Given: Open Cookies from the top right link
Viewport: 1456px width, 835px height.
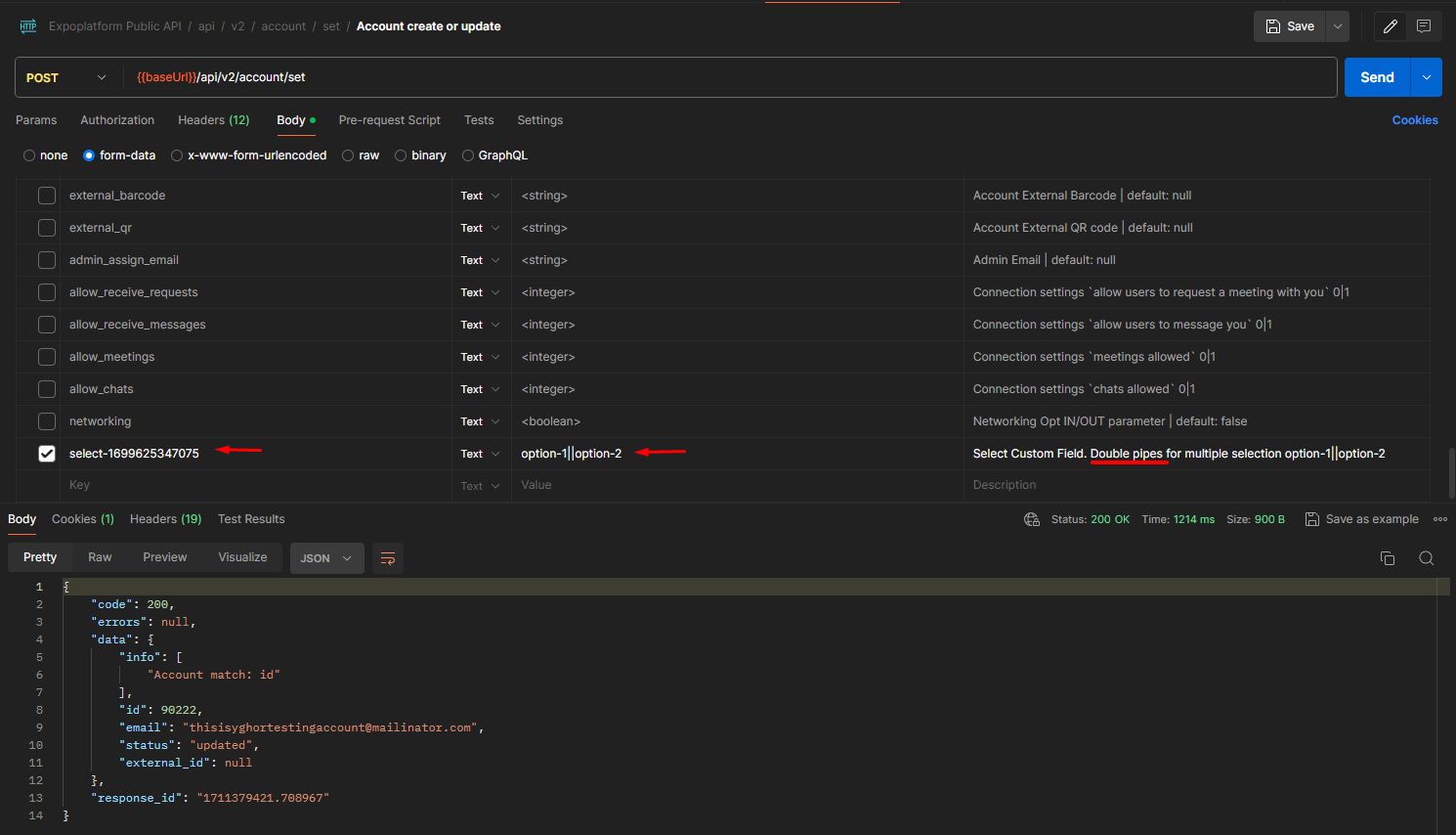Looking at the screenshot, I should 1415,119.
